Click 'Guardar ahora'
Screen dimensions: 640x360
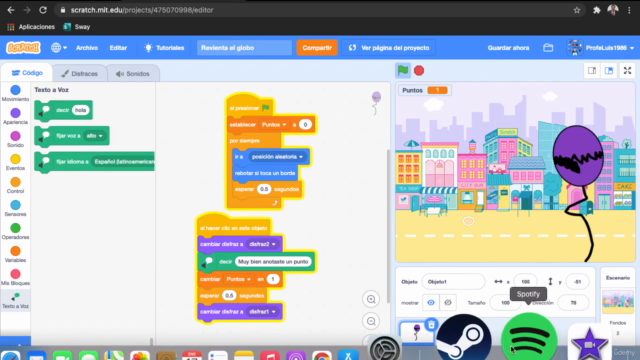(508, 48)
